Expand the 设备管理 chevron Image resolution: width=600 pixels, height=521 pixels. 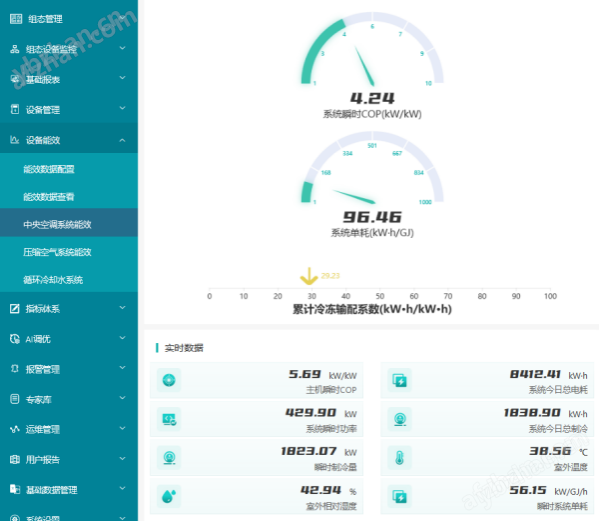tap(122, 108)
